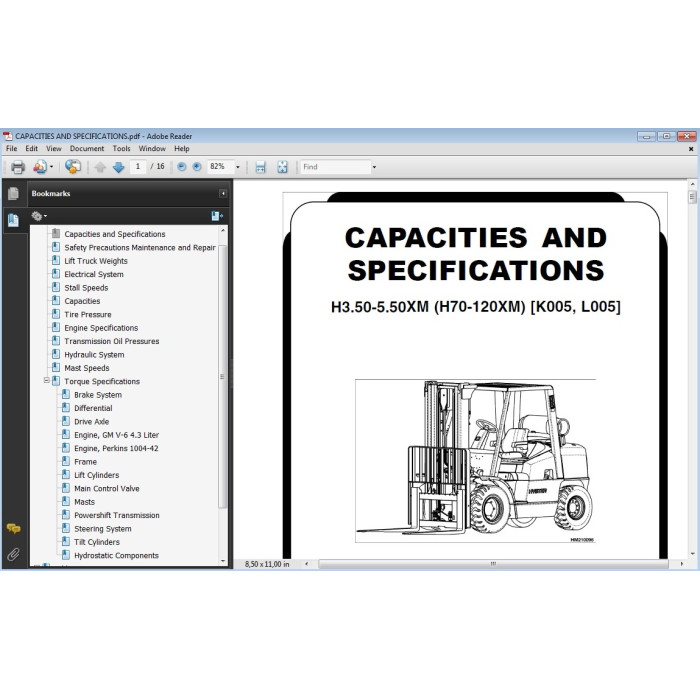This screenshot has height=700, width=700.
Task: Open Transmission Oil Pressures bookmark
Action: click(x=112, y=341)
